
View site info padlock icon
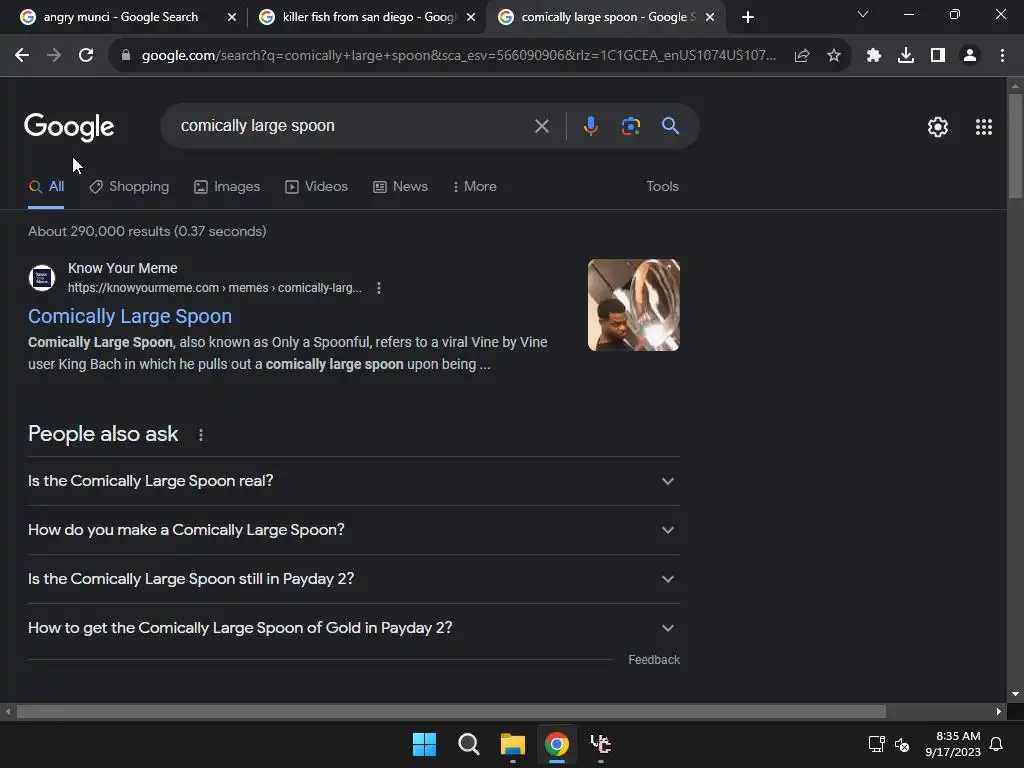coord(126,56)
